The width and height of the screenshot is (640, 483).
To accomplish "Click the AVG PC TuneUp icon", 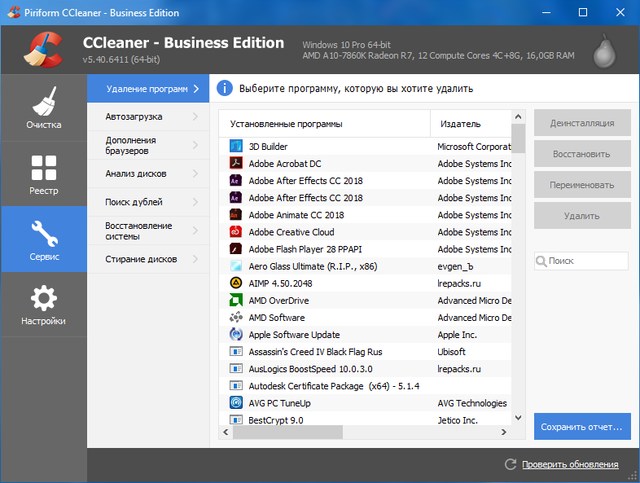I will 236,403.
